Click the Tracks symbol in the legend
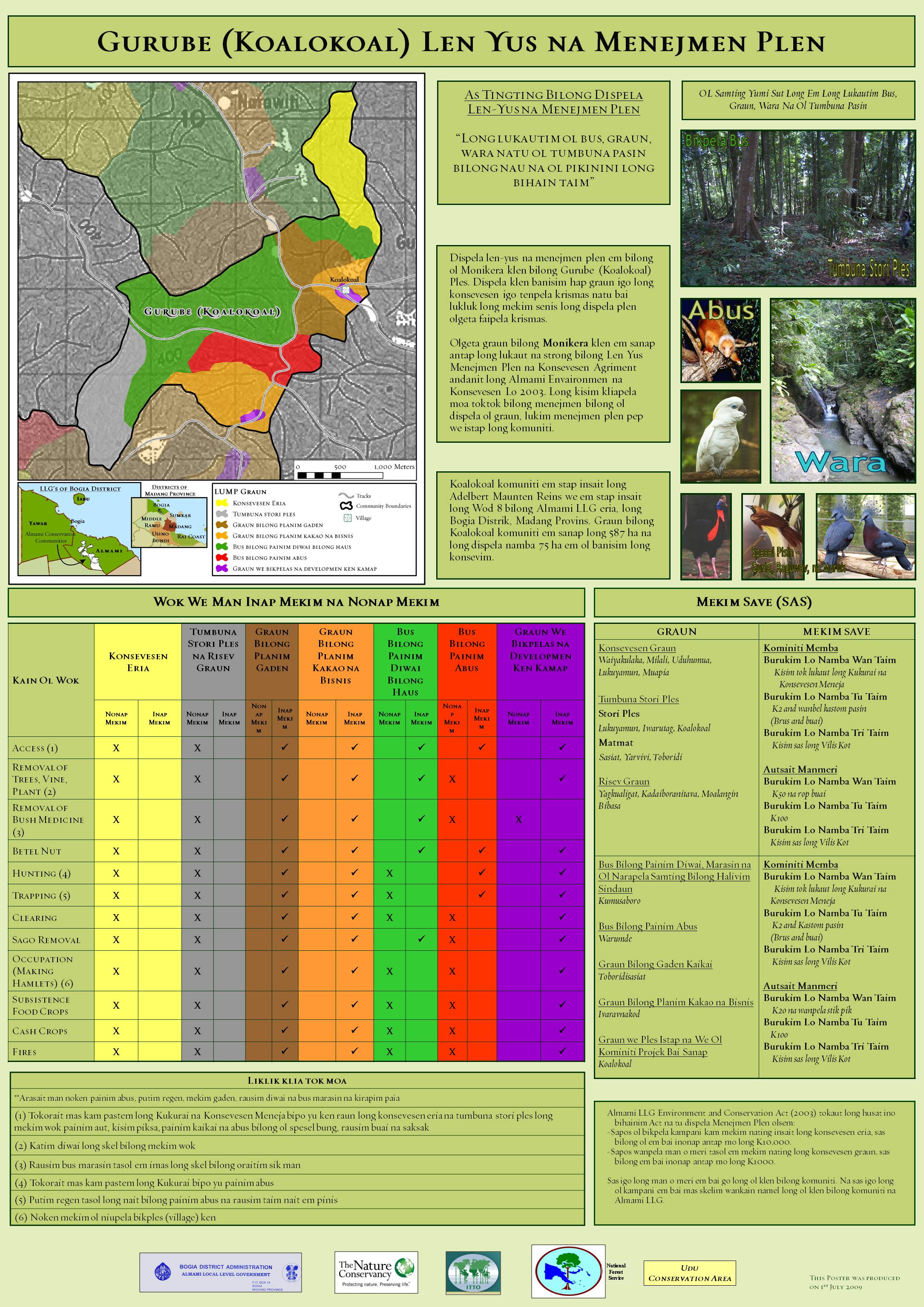Screen dimensions: 924x1307 coord(346,496)
